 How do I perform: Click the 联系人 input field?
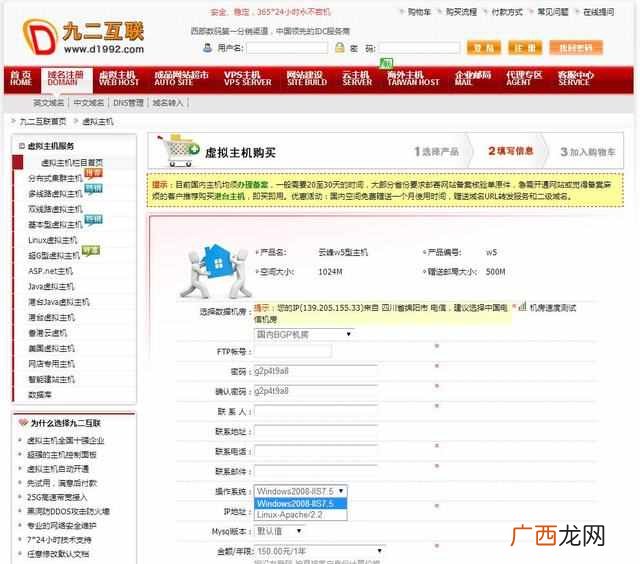point(316,411)
